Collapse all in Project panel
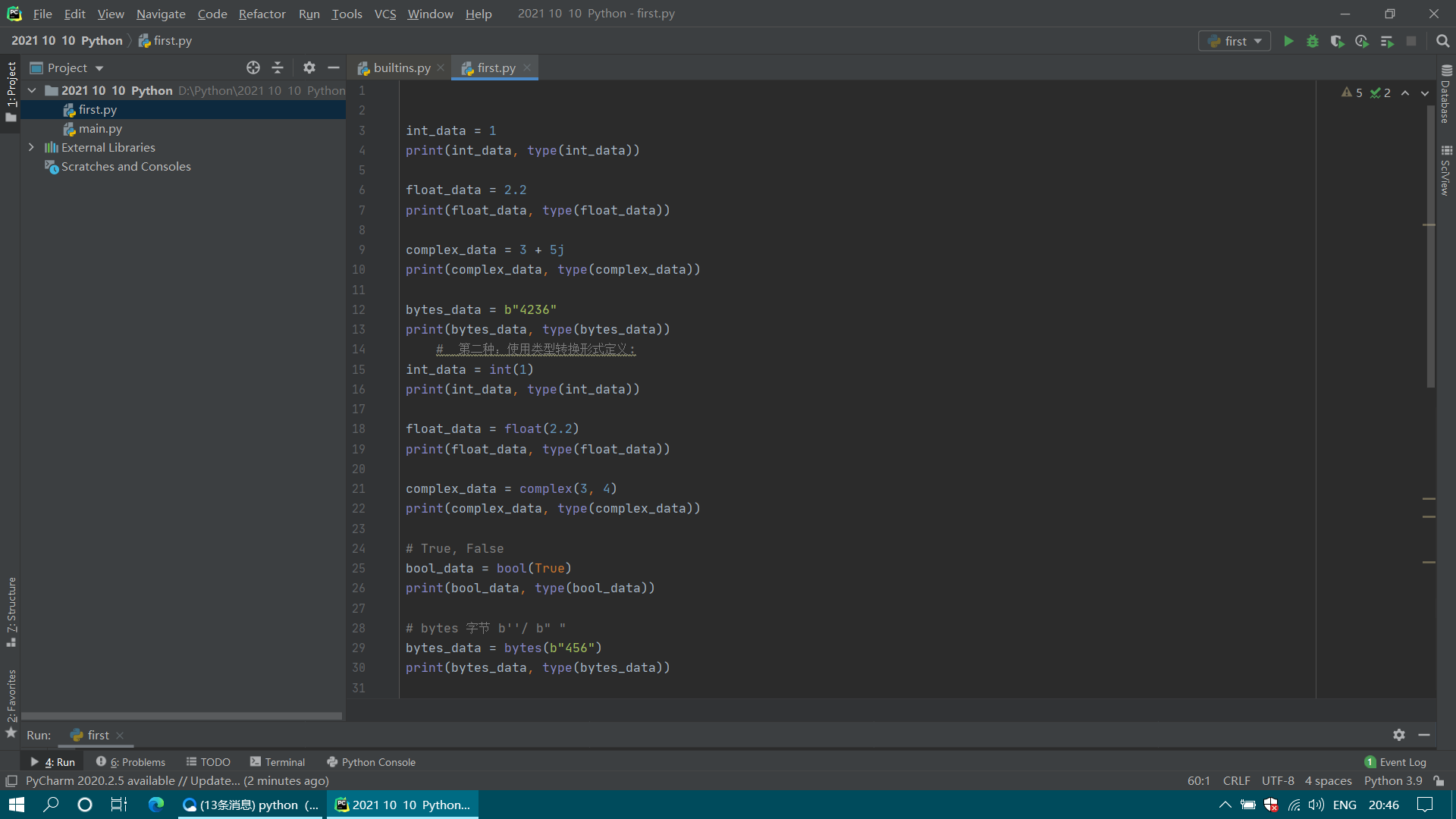 [278, 67]
